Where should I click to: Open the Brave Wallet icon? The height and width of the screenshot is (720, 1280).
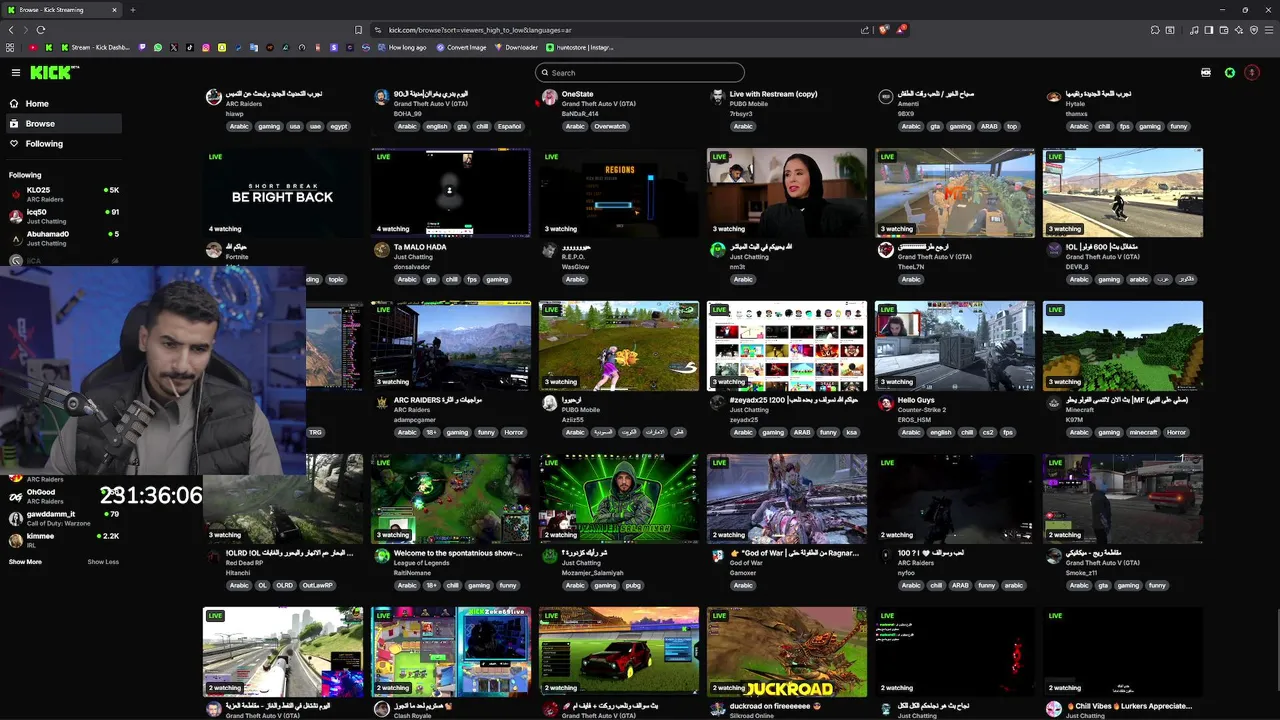pyautogui.click(x=1224, y=30)
